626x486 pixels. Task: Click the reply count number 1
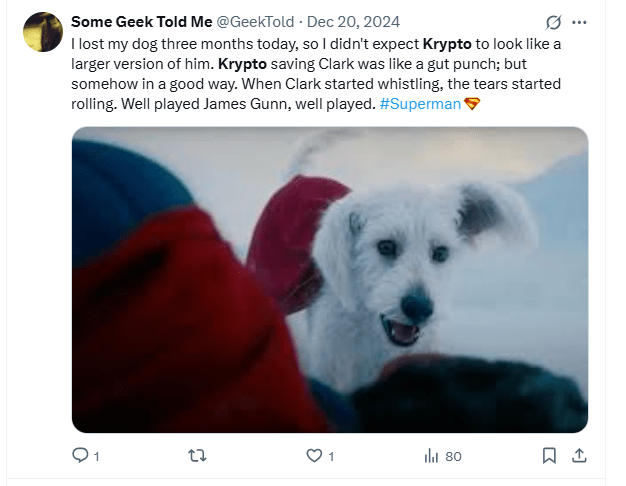(97, 457)
